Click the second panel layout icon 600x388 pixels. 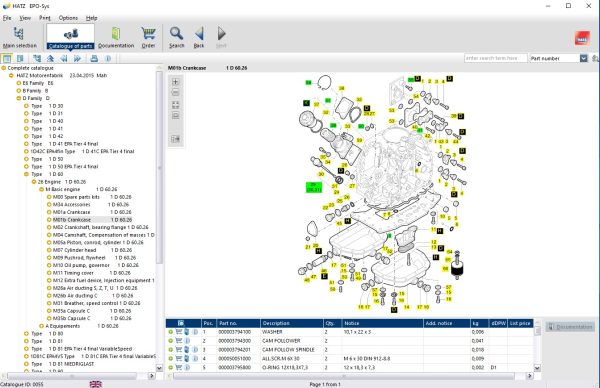click(x=20, y=59)
